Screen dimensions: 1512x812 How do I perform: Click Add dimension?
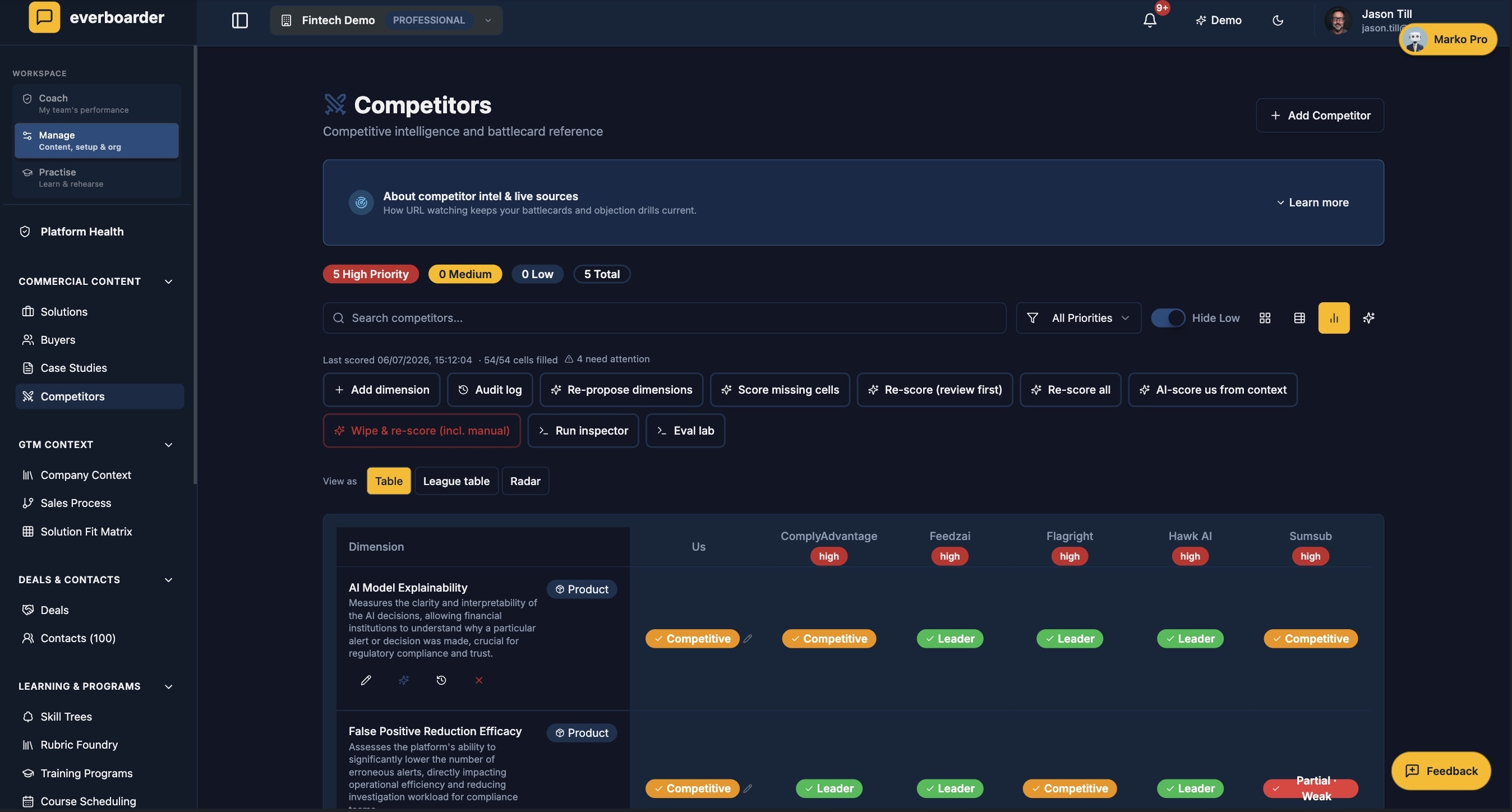381,390
